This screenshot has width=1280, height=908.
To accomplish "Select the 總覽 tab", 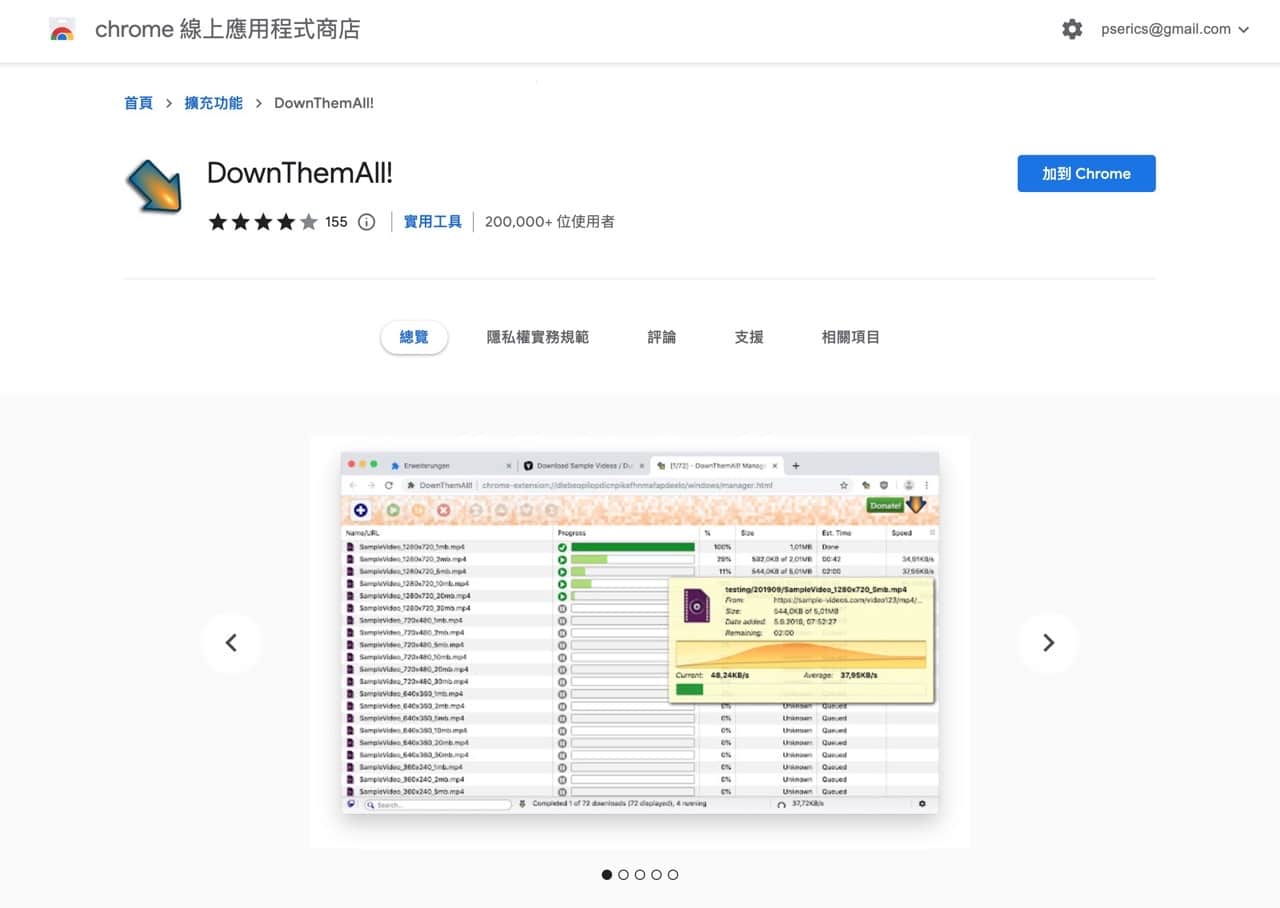I will click(414, 337).
